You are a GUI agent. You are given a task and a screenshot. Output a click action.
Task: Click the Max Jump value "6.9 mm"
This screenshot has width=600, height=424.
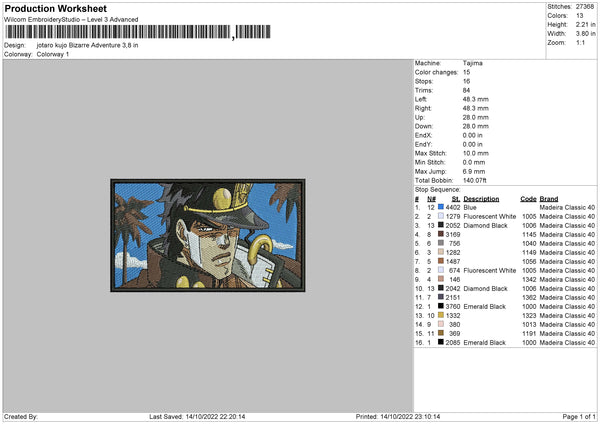coord(474,171)
